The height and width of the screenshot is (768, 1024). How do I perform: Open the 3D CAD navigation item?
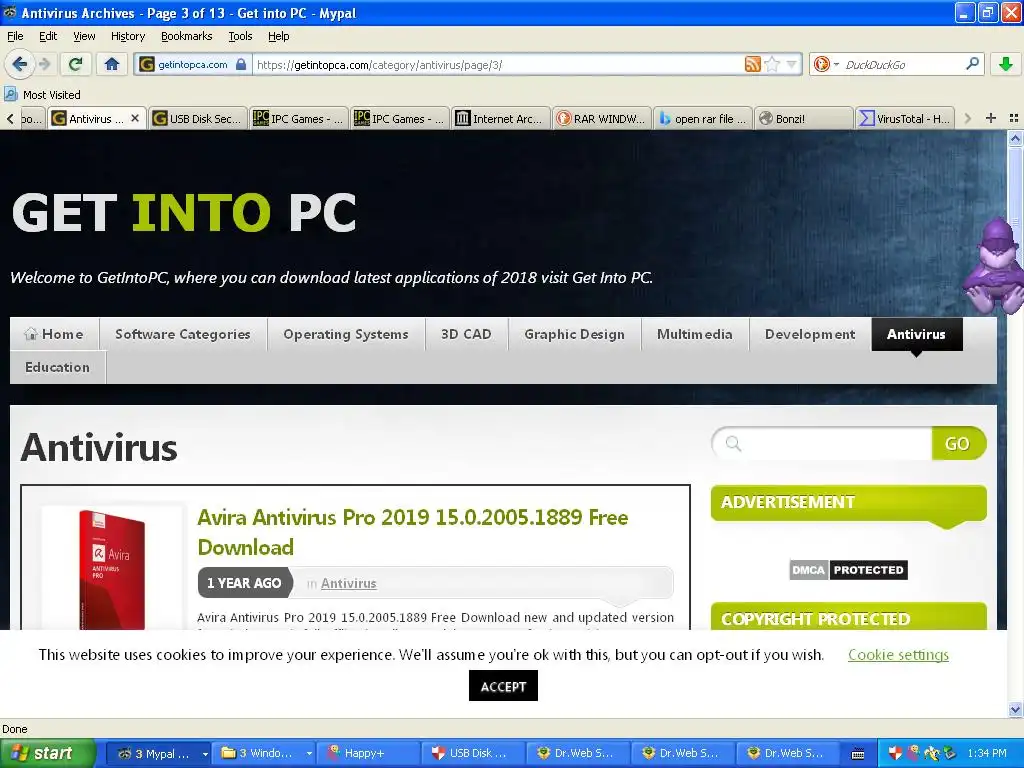point(466,334)
